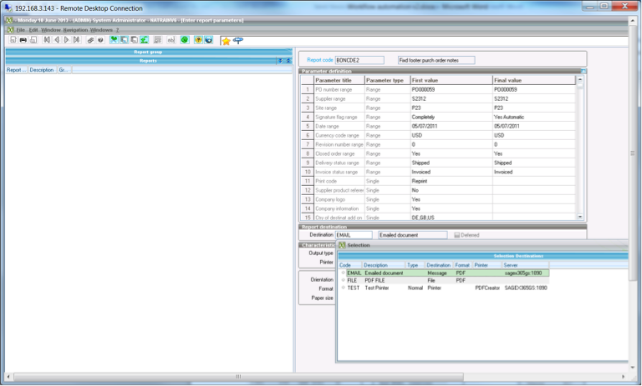Select the EMAIL row bullet in Selection
The width and height of the screenshot is (642, 386).
tap(343, 273)
